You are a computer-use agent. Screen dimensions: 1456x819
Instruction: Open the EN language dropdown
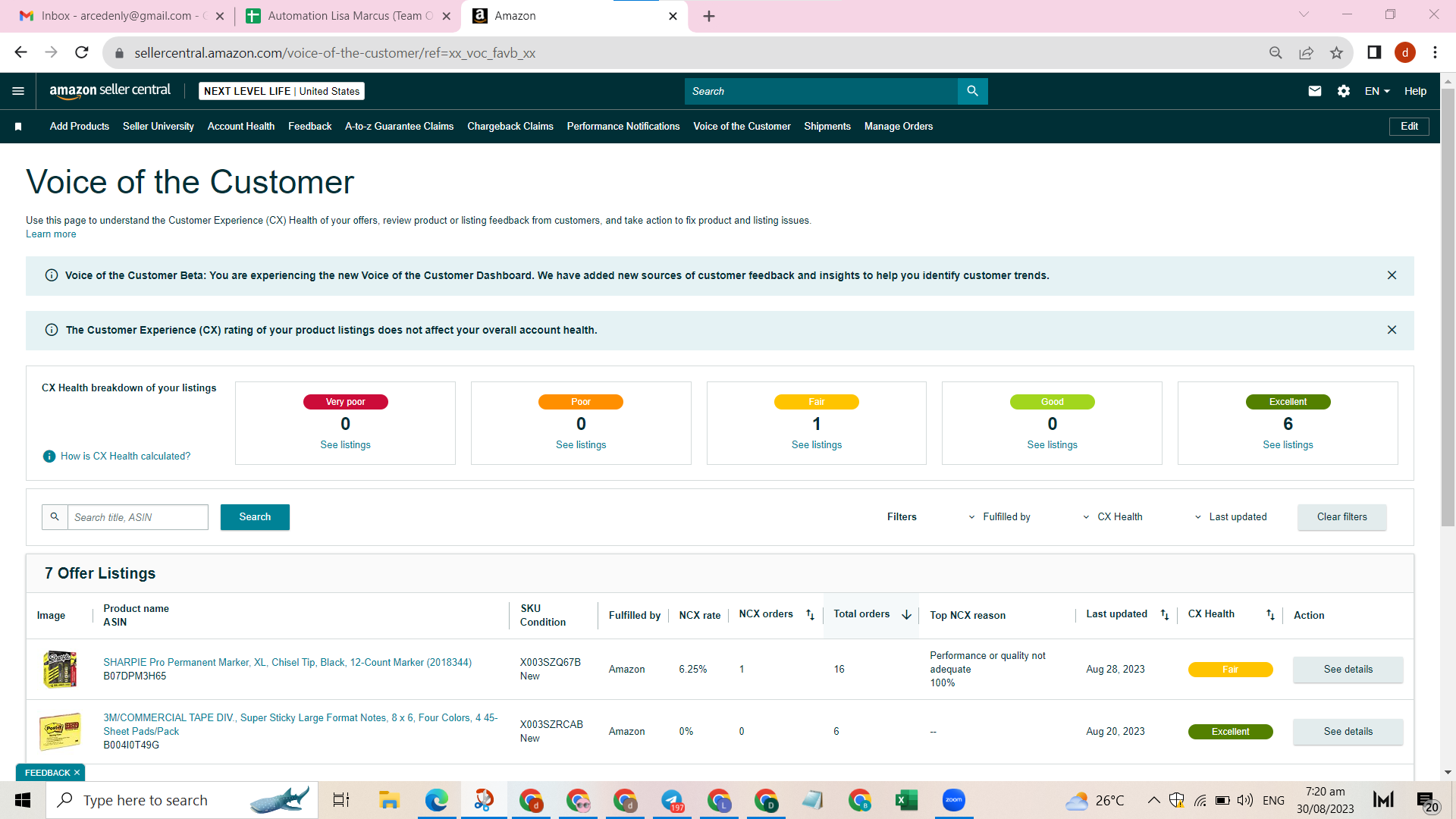tap(1377, 91)
